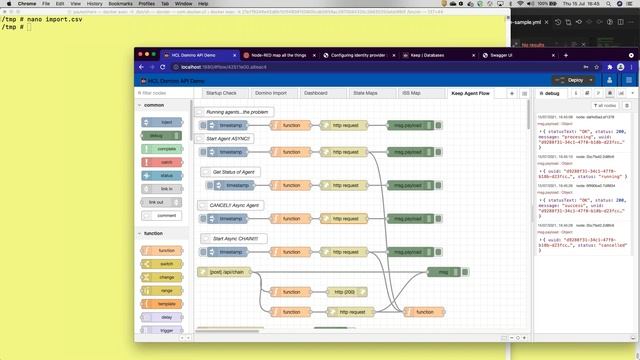The width and height of the screenshot is (640, 360).
Task: Select the link out node in palette
Action: coord(161,202)
